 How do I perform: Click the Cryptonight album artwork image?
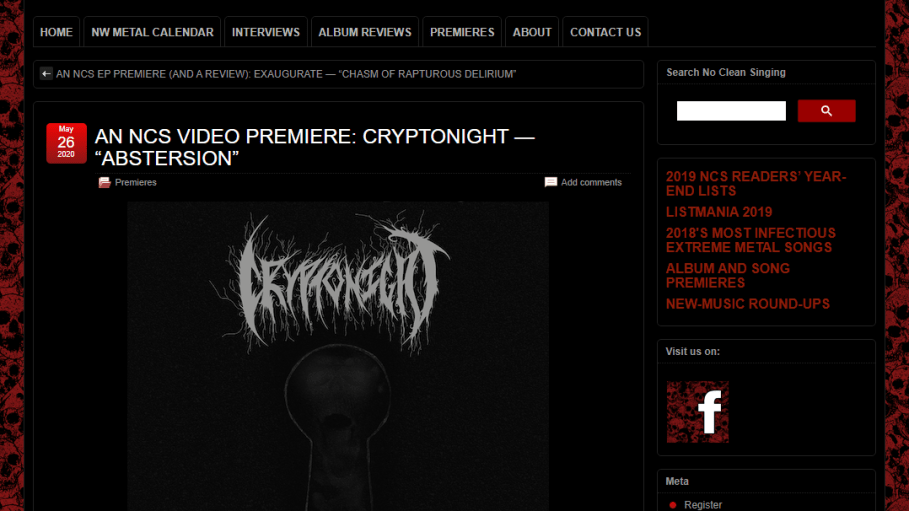tap(338, 356)
